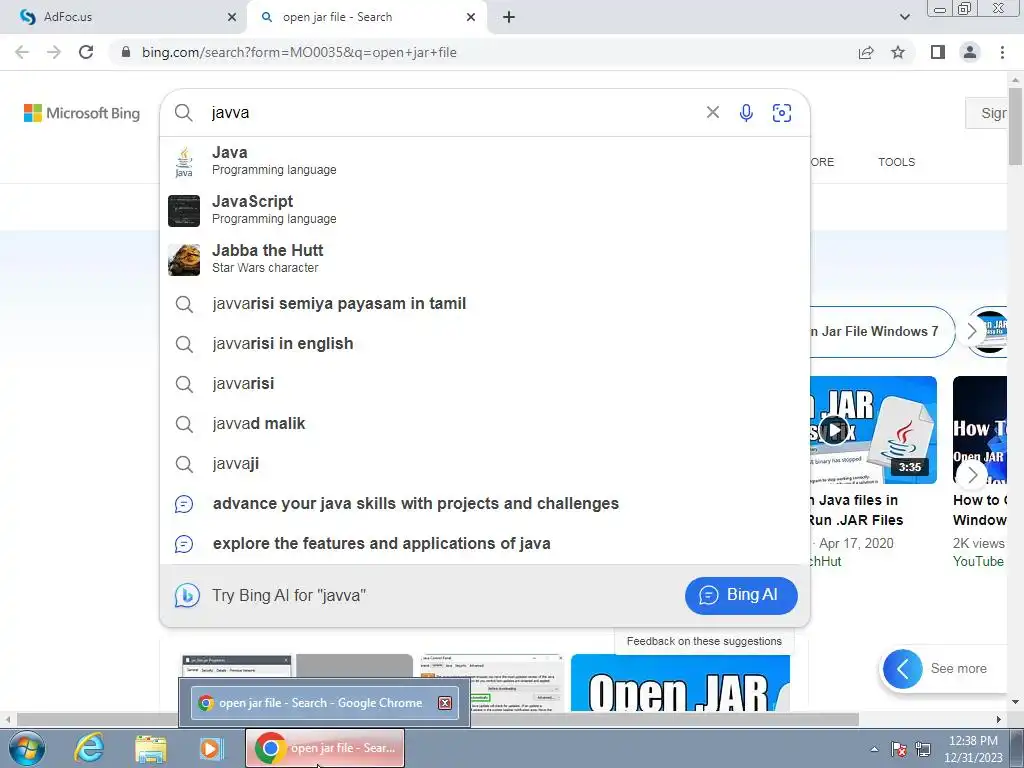Open Feedback on these suggestions
The image size is (1024, 768).
click(704, 641)
